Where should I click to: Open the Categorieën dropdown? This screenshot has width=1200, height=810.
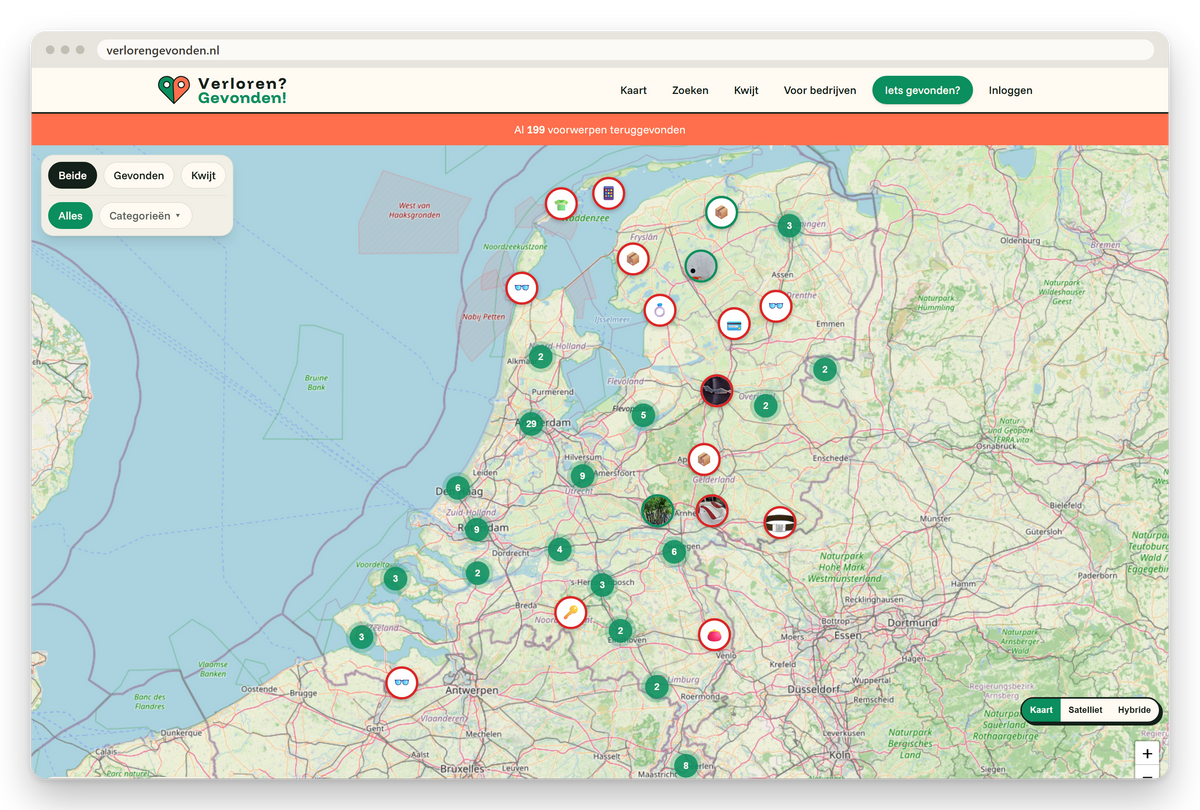tap(145, 215)
